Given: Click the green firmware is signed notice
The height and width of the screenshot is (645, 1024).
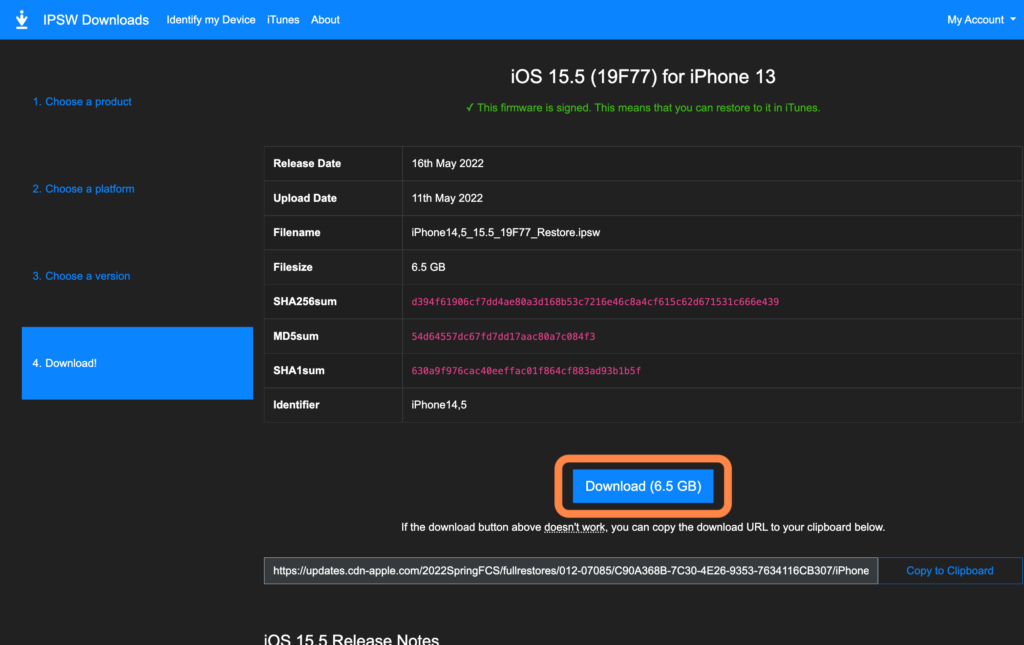Looking at the screenshot, I should pos(643,108).
